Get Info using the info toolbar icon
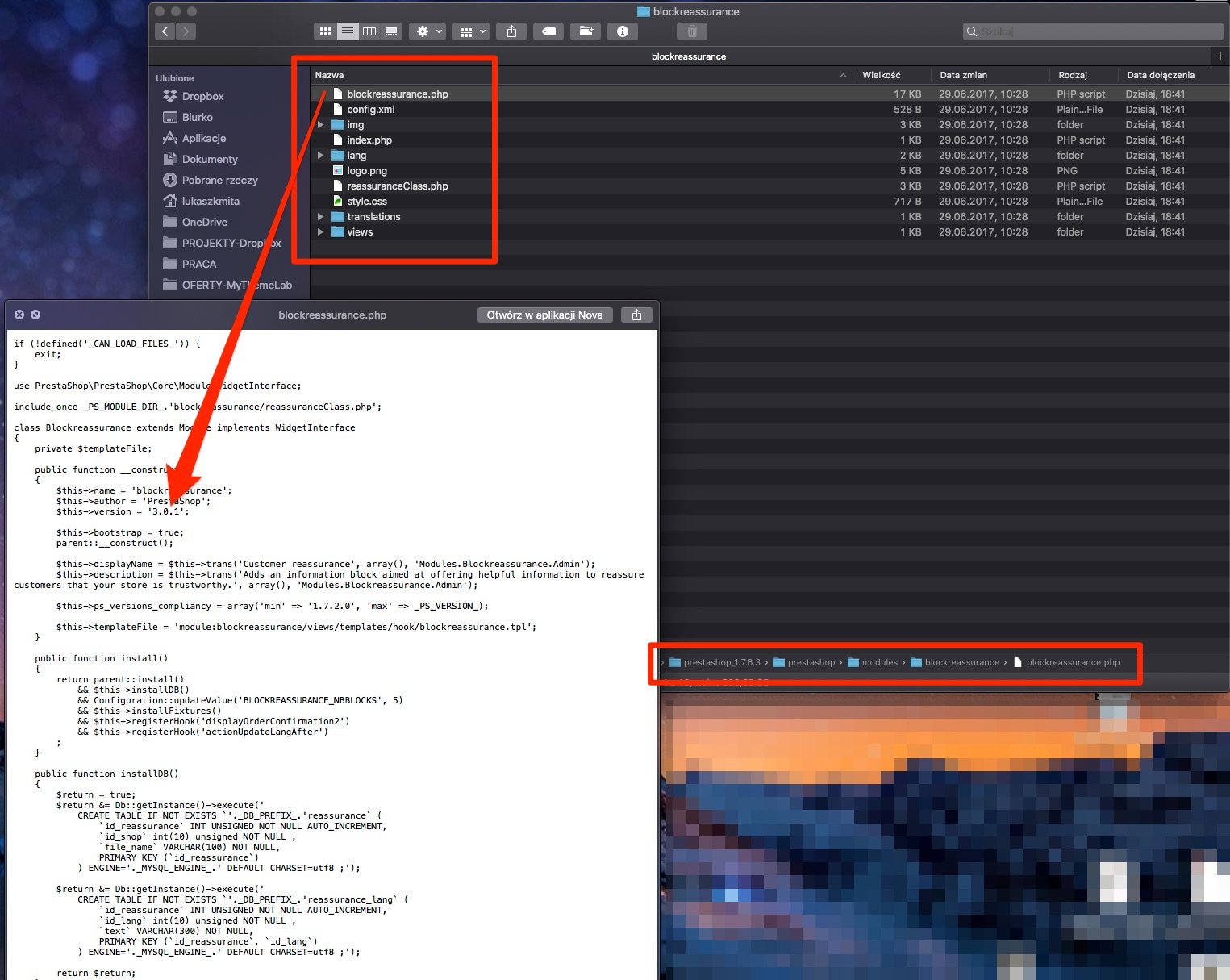 point(622,31)
